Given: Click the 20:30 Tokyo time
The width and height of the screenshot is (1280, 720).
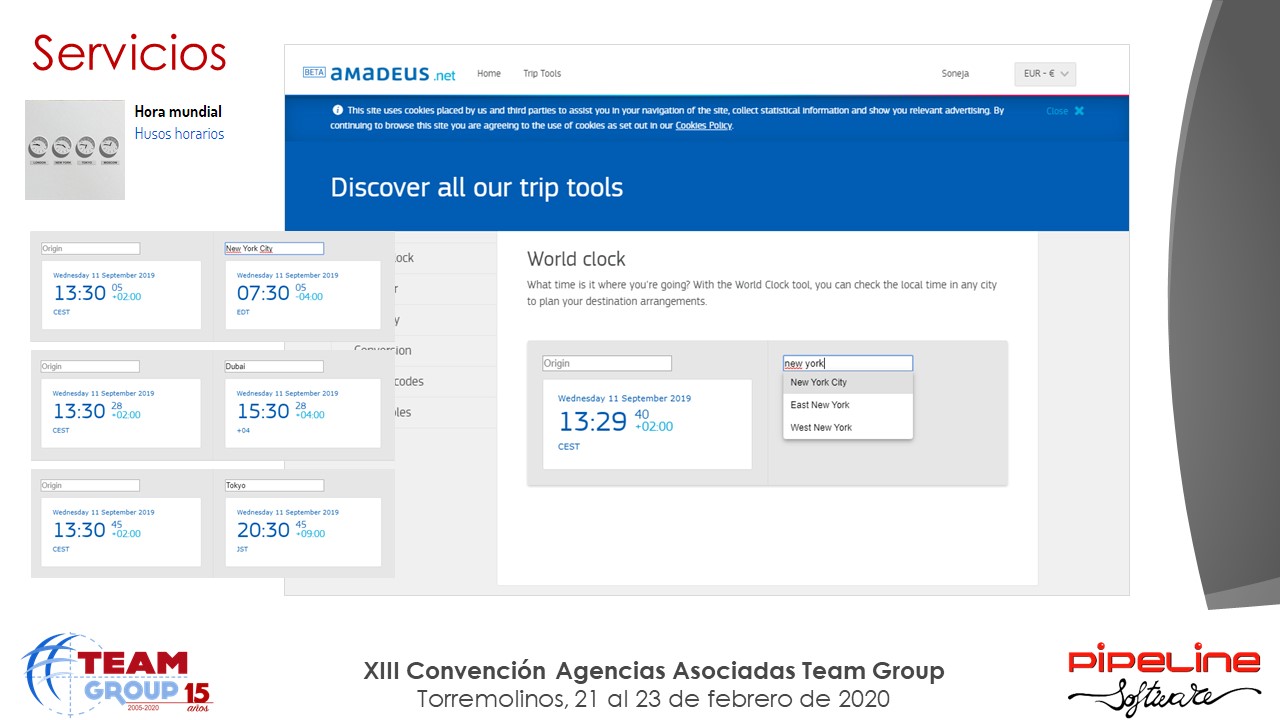Looking at the screenshot, I should coord(263,530).
